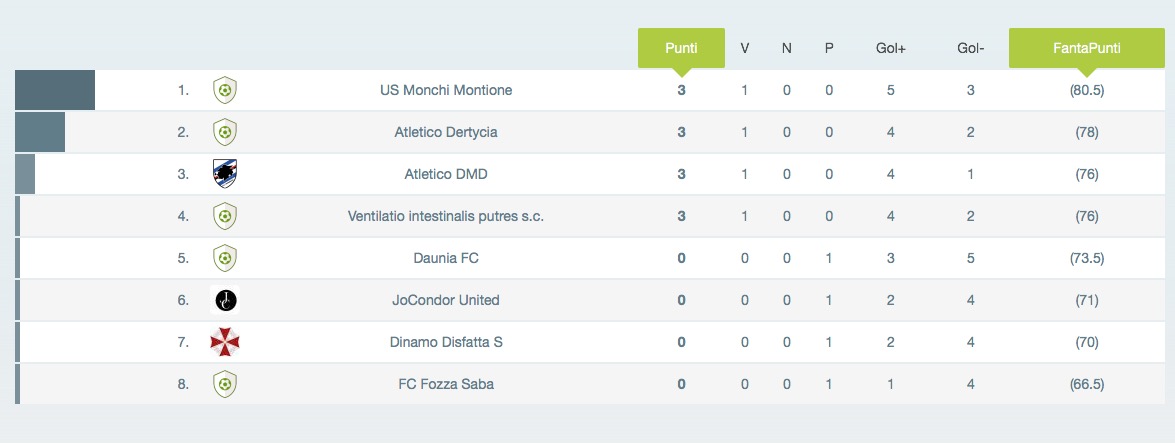The width and height of the screenshot is (1175, 443).
Task: Sort by V wins column header
Action: pos(745,48)
